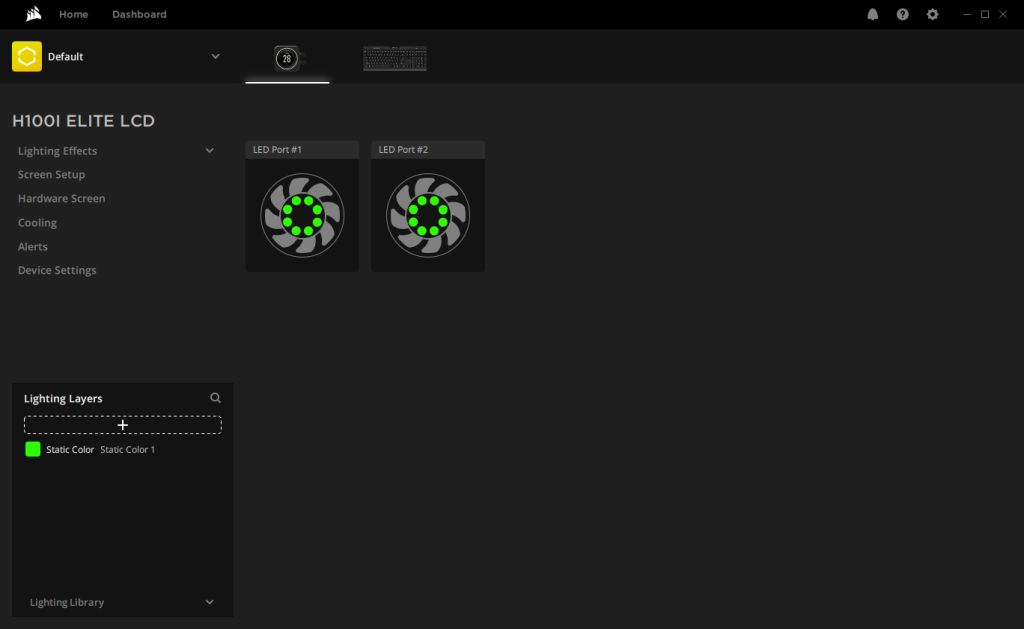Click the Lighting Layers panel title
This screenshot has height=629, width=1024.
point(63,398)
